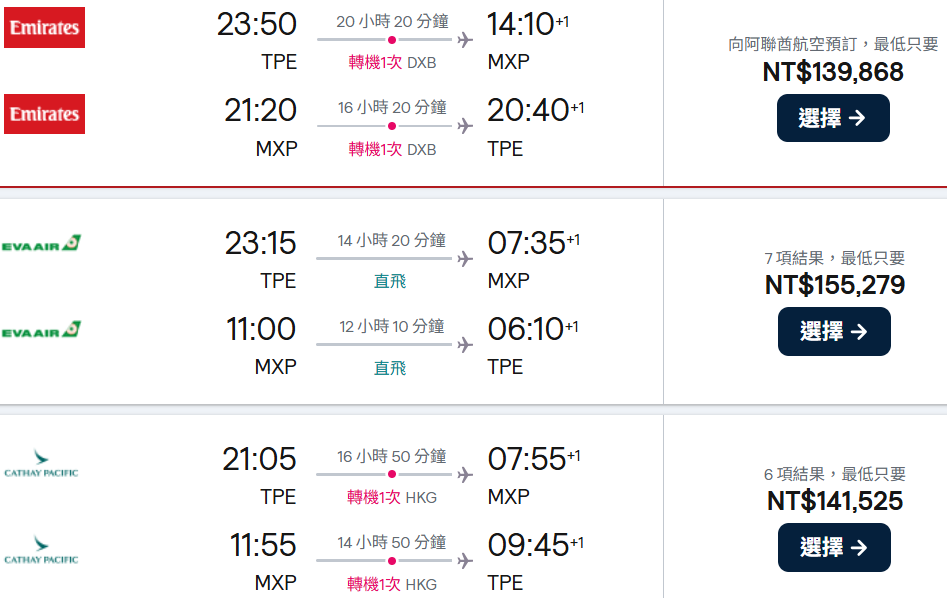947x598 pixels.
Task: Click the 轉機1次 DXB label on Emirates return
Action: [x=392, y=149]
